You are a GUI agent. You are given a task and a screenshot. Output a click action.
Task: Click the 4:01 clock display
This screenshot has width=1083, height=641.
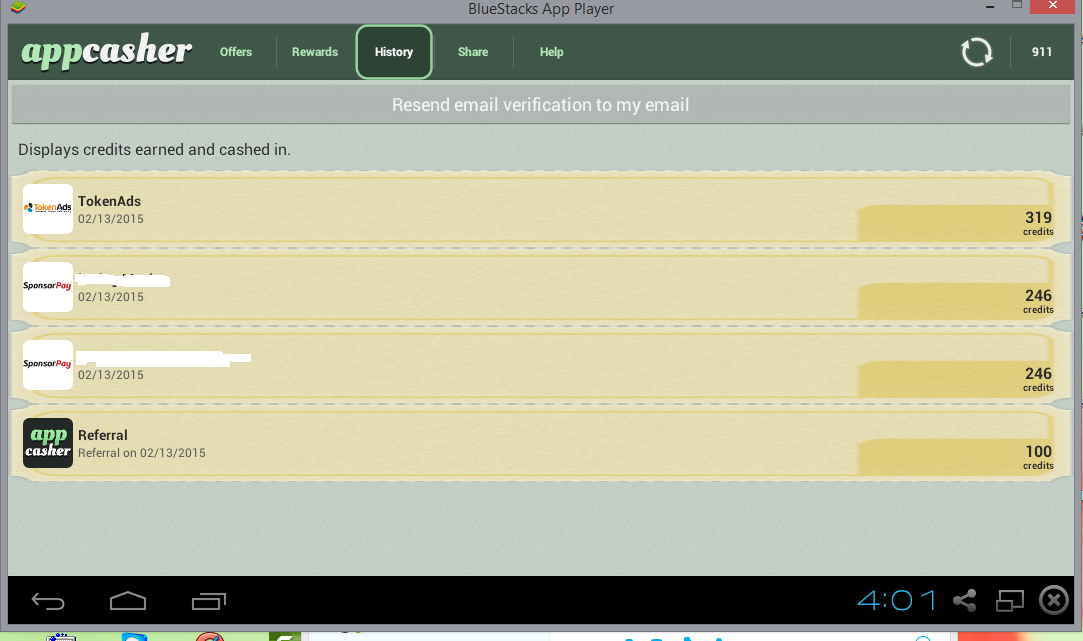tap(897, 600)
